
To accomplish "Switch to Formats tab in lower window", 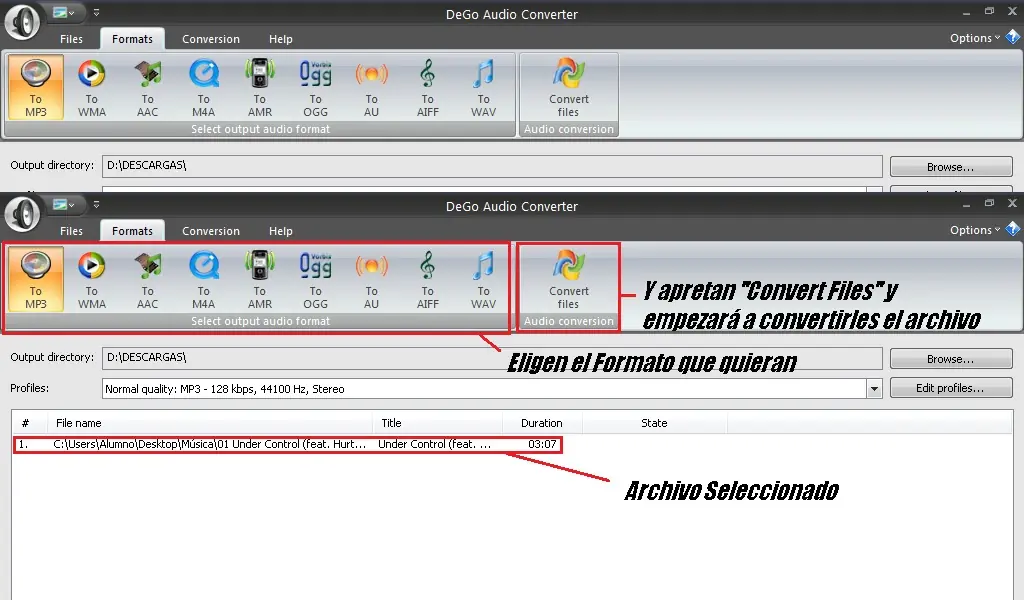I will pos(132,231).
